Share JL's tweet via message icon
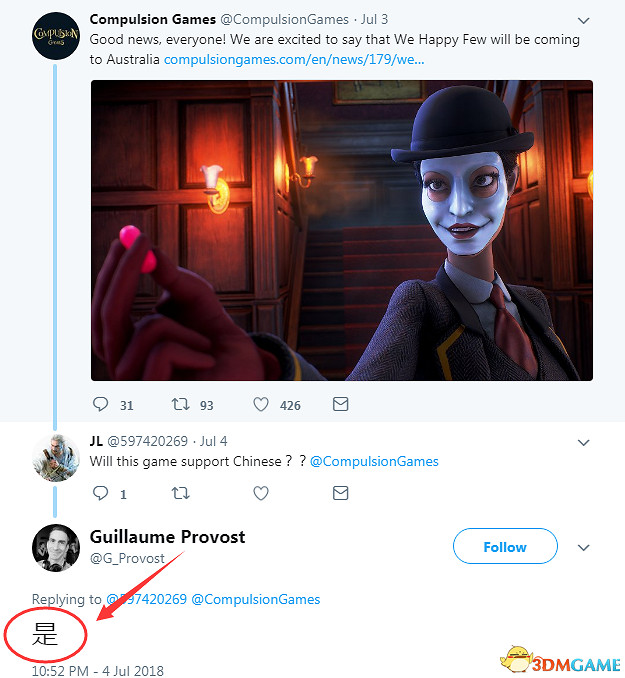The height and width of the screenshot is (678, 625). point(340,493)
